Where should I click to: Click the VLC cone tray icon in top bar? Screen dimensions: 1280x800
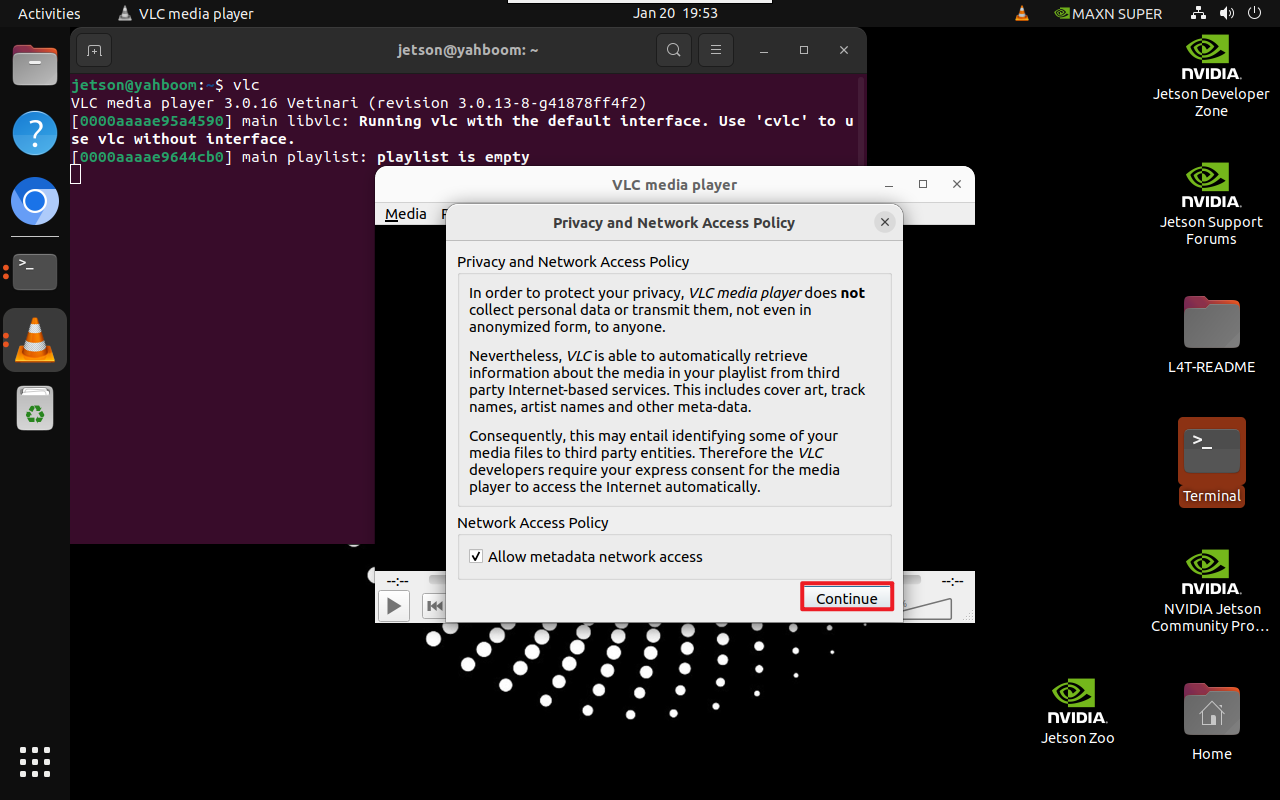point(1022,14)
